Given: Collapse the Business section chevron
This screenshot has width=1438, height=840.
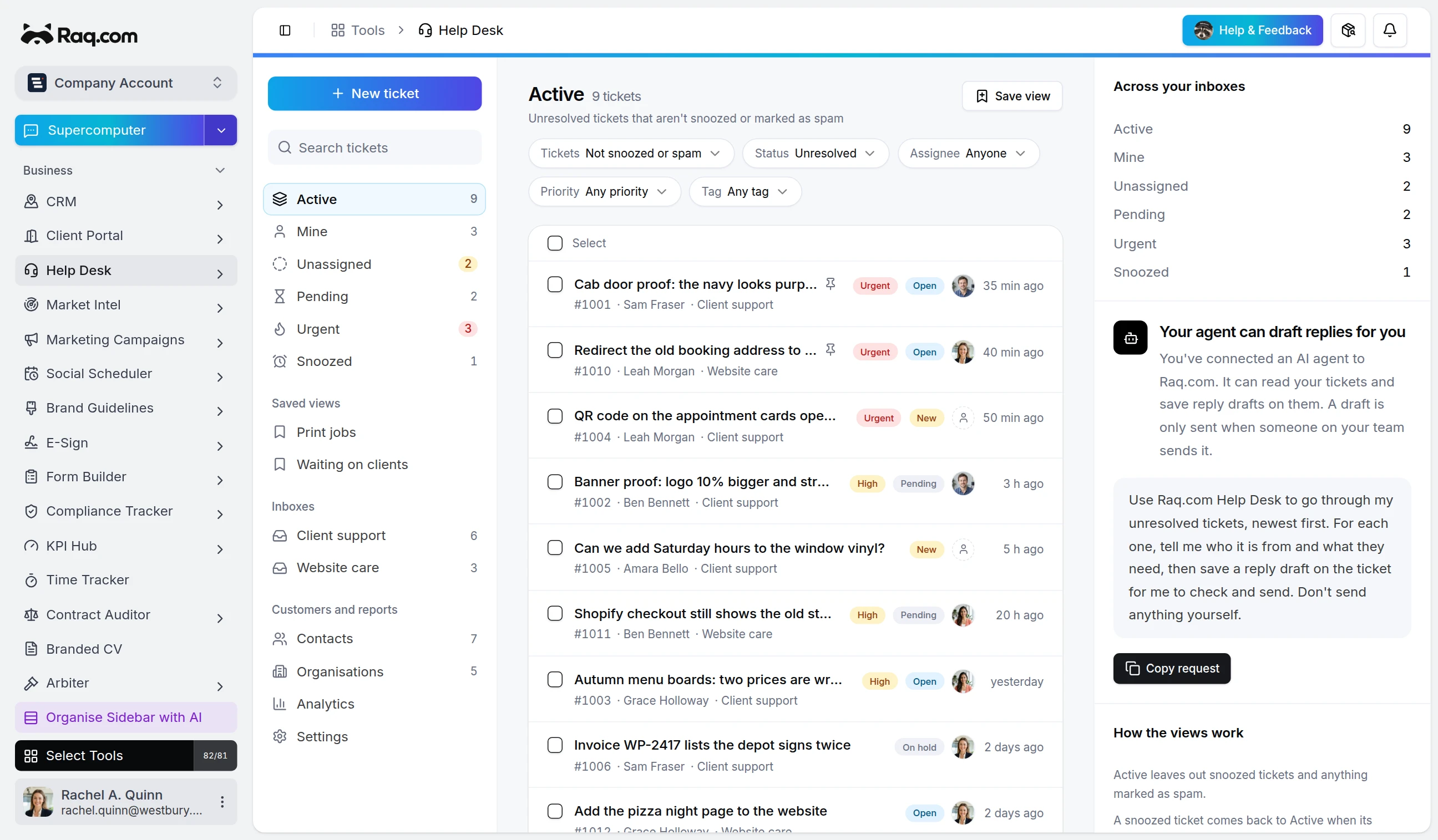Looking at the screenshot, I should click(220, 171).
